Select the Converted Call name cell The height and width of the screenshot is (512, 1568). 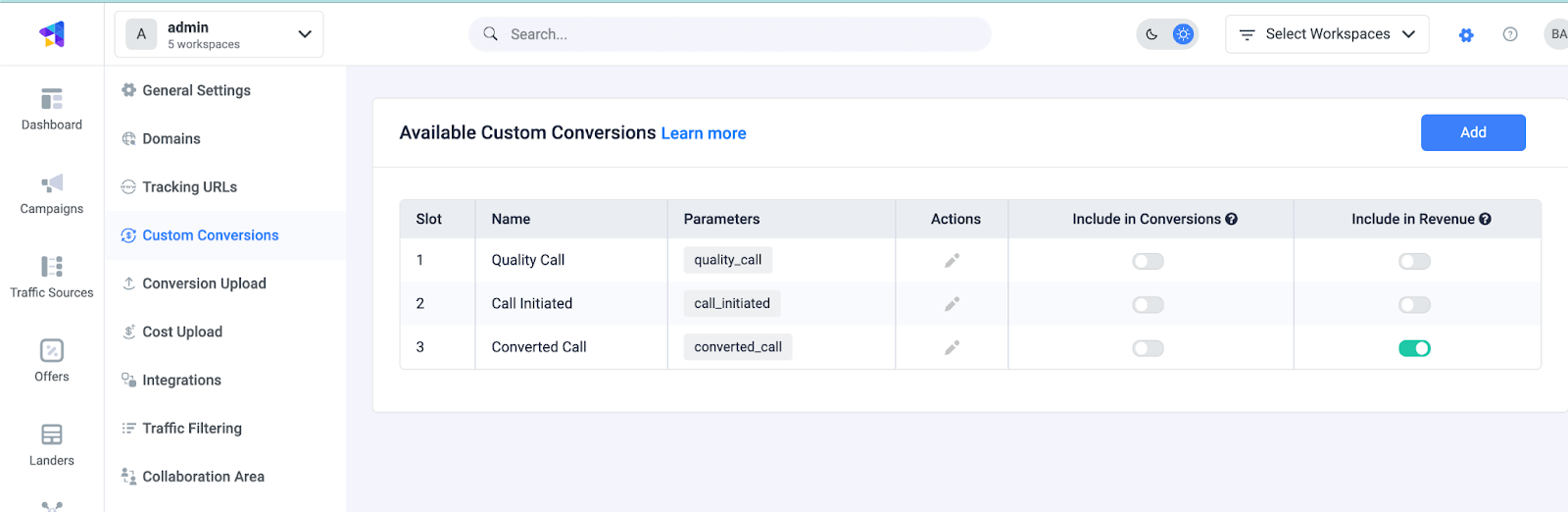point(571,346)
